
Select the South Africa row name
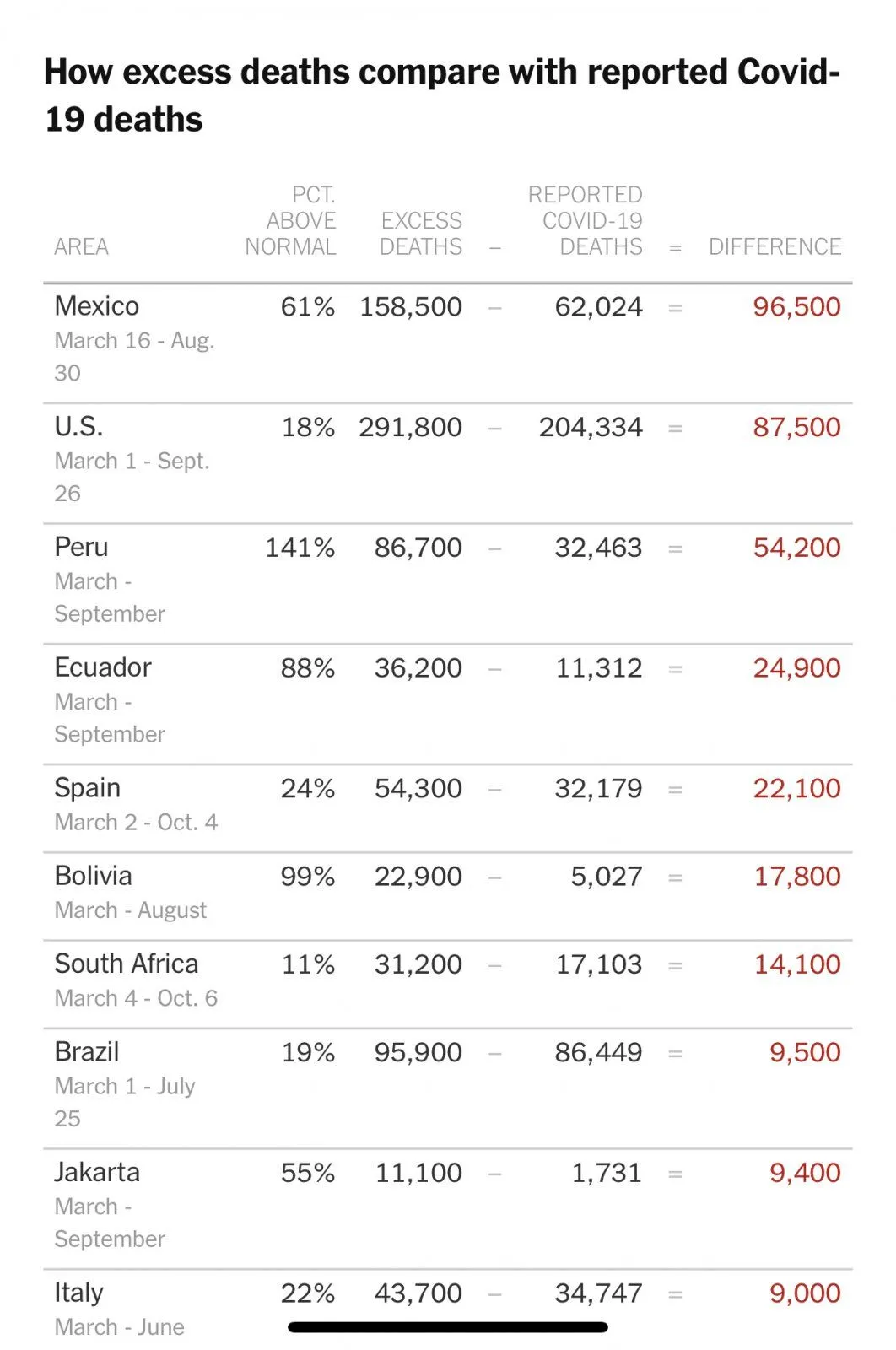coord(127,964)
